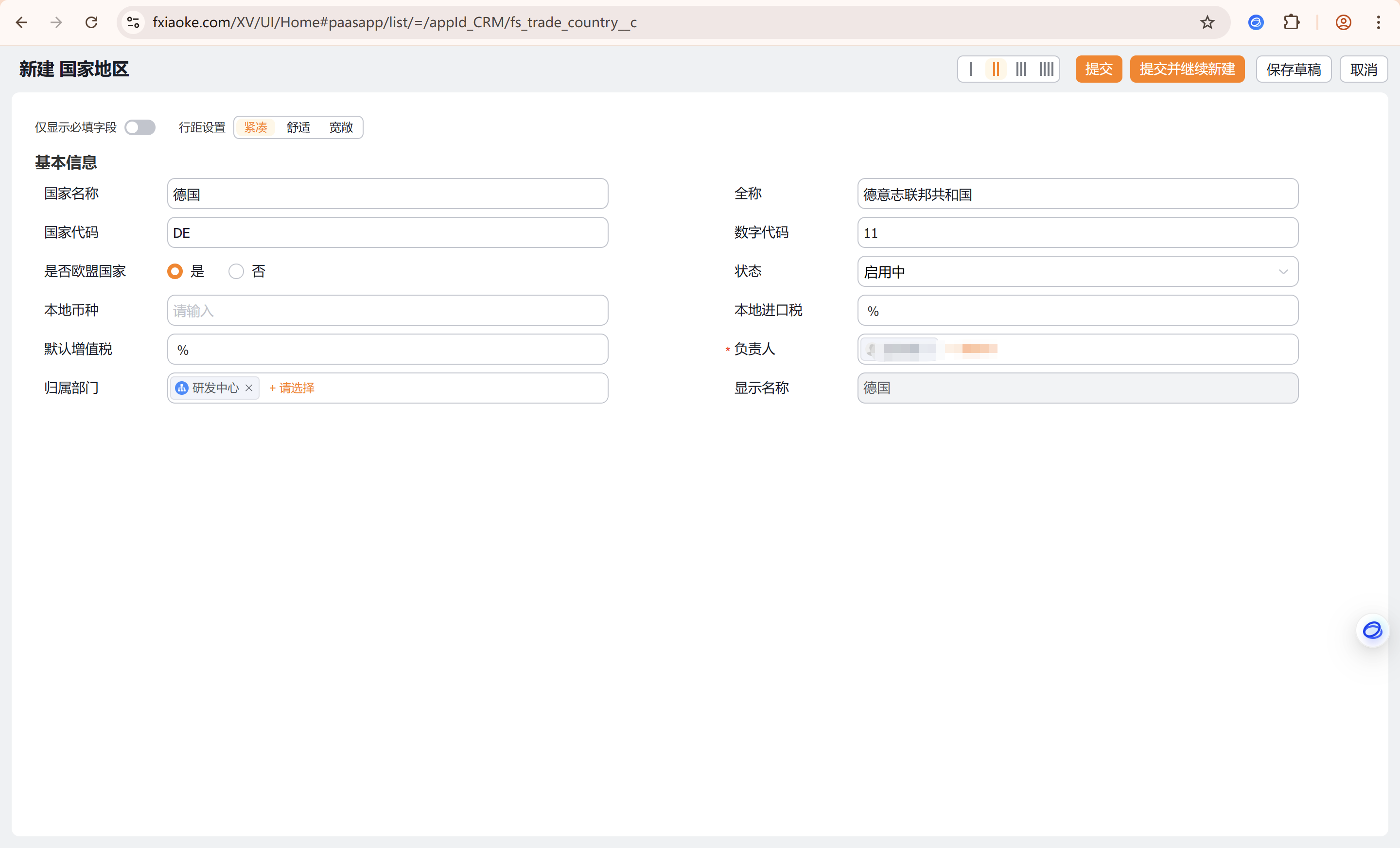Toggle 仅显示必填字段 switch
This screenshot has width=1400, height=848.
[140, 127]
